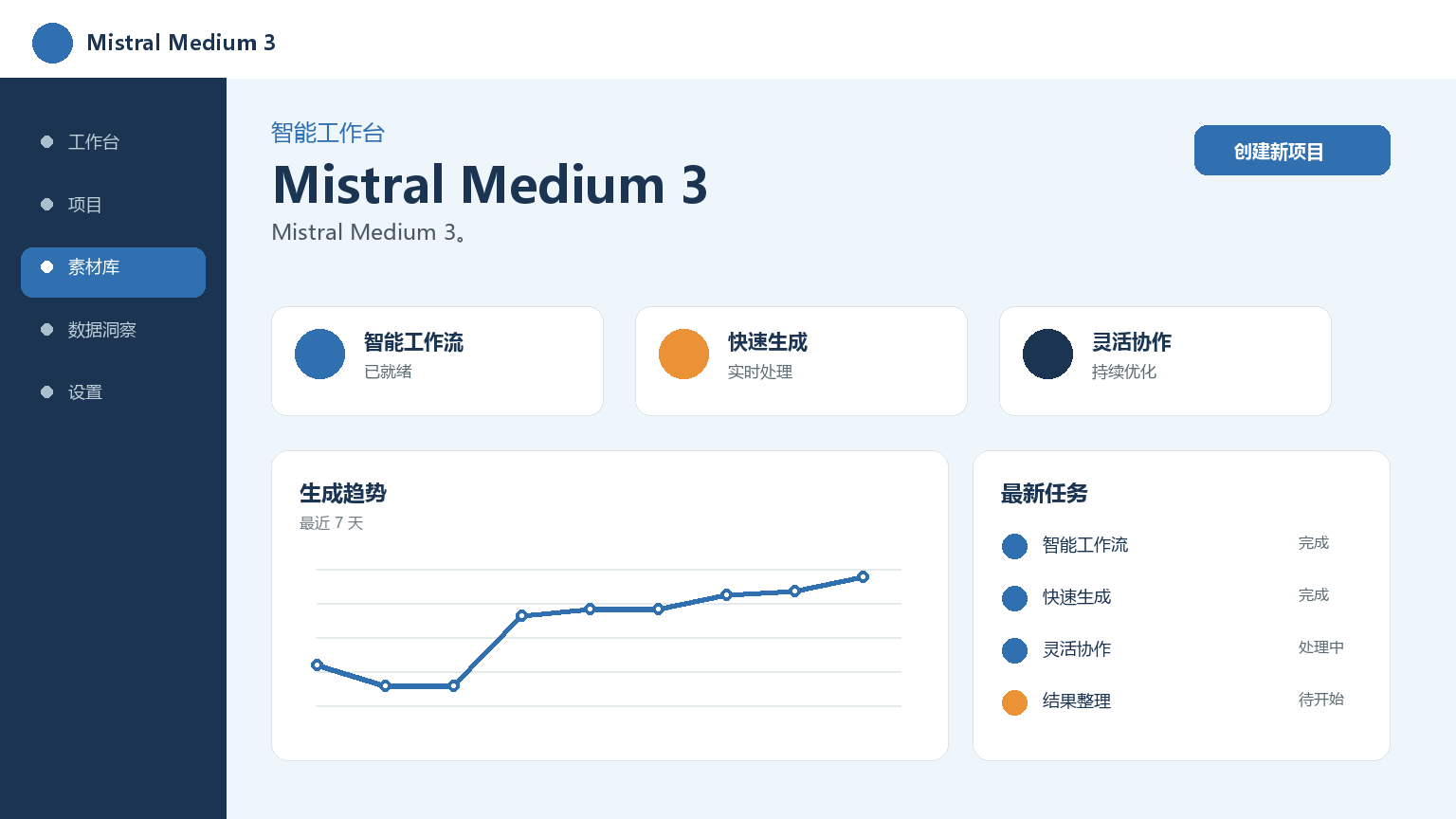Screen dimensions: 1456x819
Task: Click the blue dot beside 灵活协作 task
Action: (1014, 650)
